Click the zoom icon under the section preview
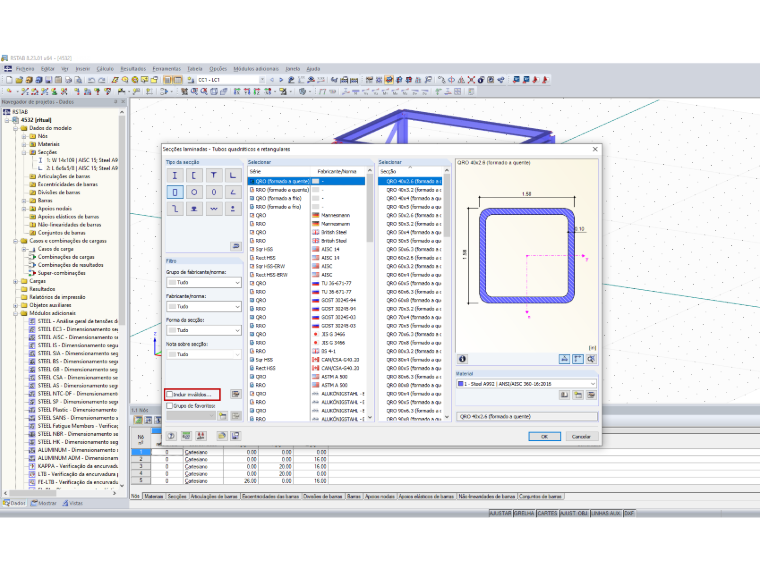 tap(591, 359)
